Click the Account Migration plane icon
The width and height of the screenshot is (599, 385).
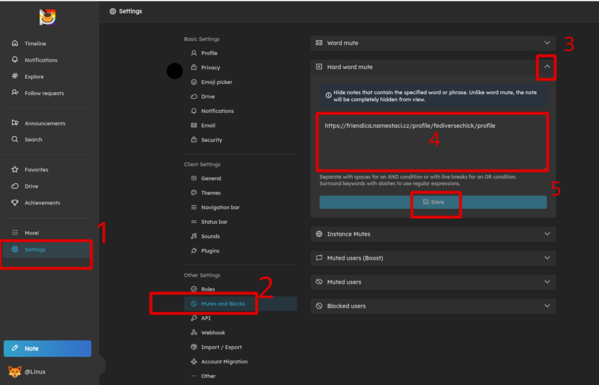click(194, 361)
